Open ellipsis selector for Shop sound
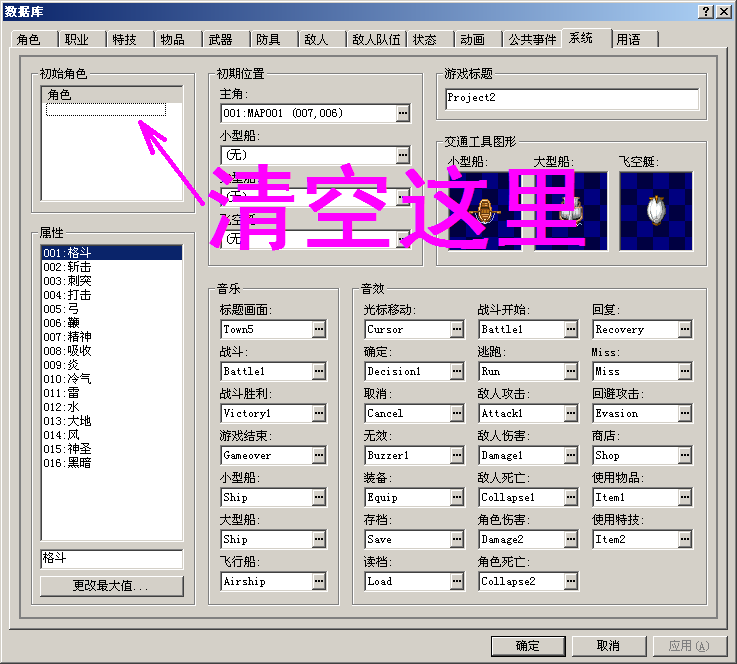This screenshot has height=664, width=737. 685,455
